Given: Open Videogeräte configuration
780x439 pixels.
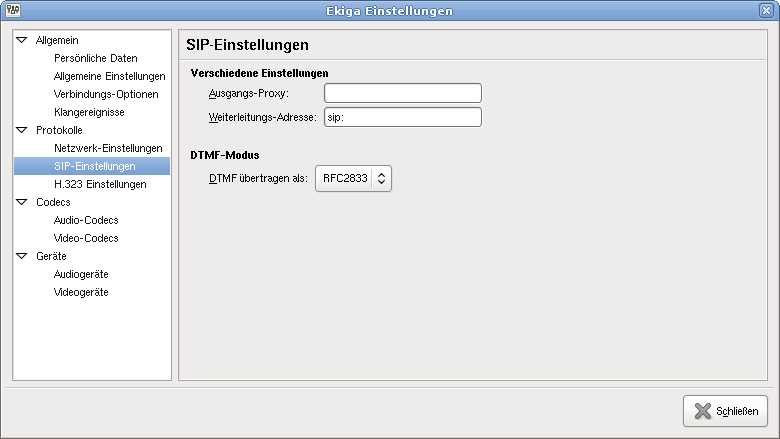Looking at the screenshot, I should pos(81,292).
